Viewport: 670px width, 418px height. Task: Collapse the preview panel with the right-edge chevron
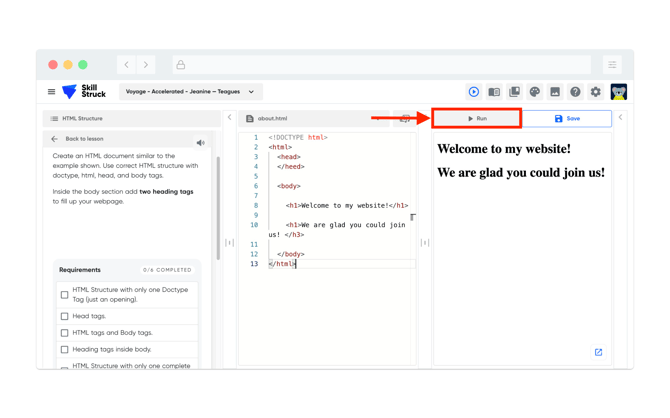(x=621, y=118)
